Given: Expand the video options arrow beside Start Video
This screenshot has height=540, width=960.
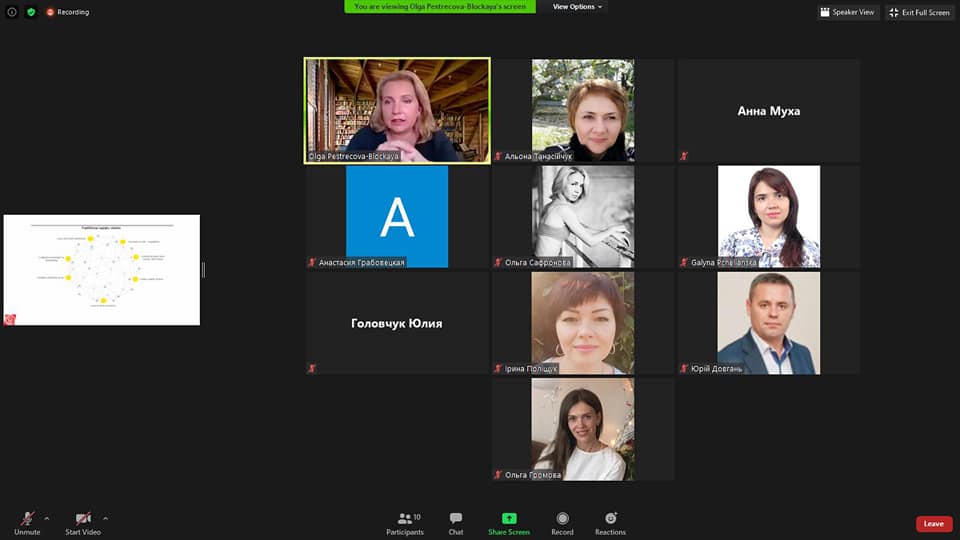Looking at the screenshot, I should point(105,518).
